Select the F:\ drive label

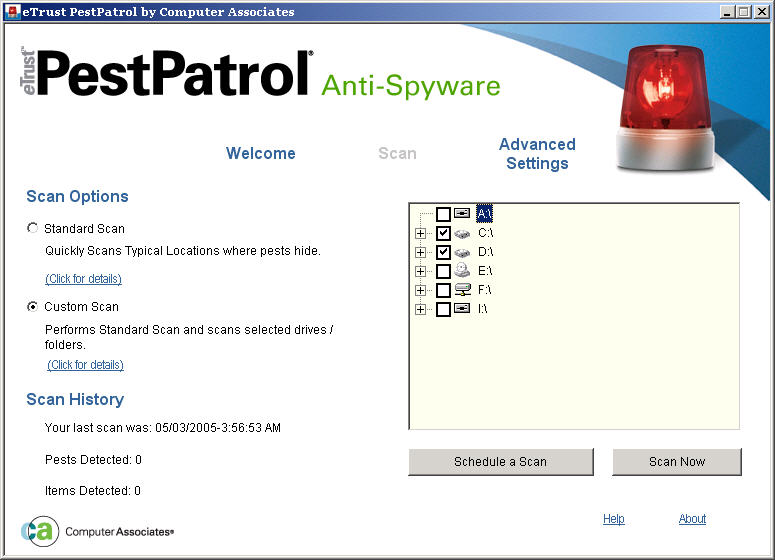pos(484,290)
